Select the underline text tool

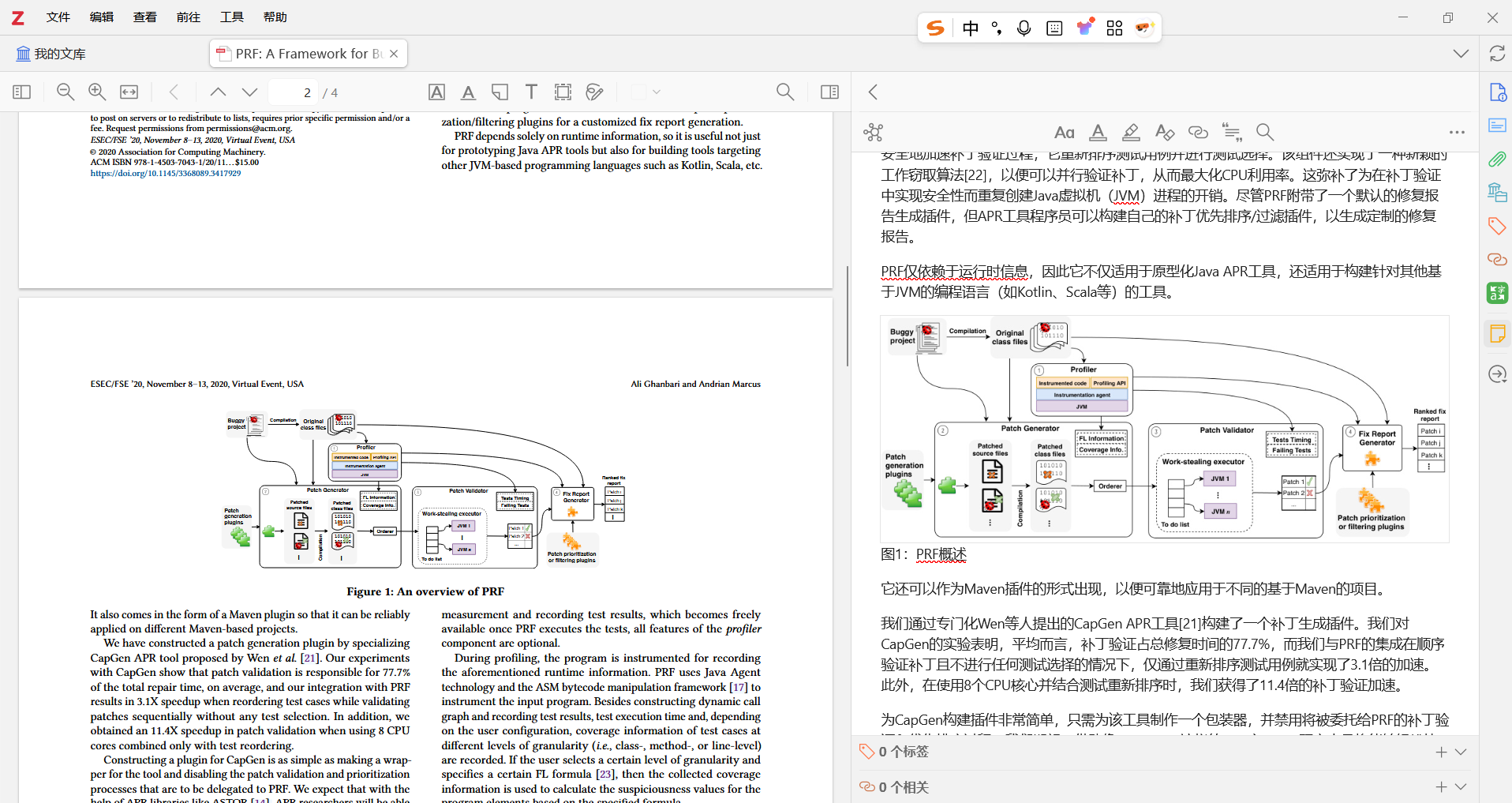(x=468, y=92)
